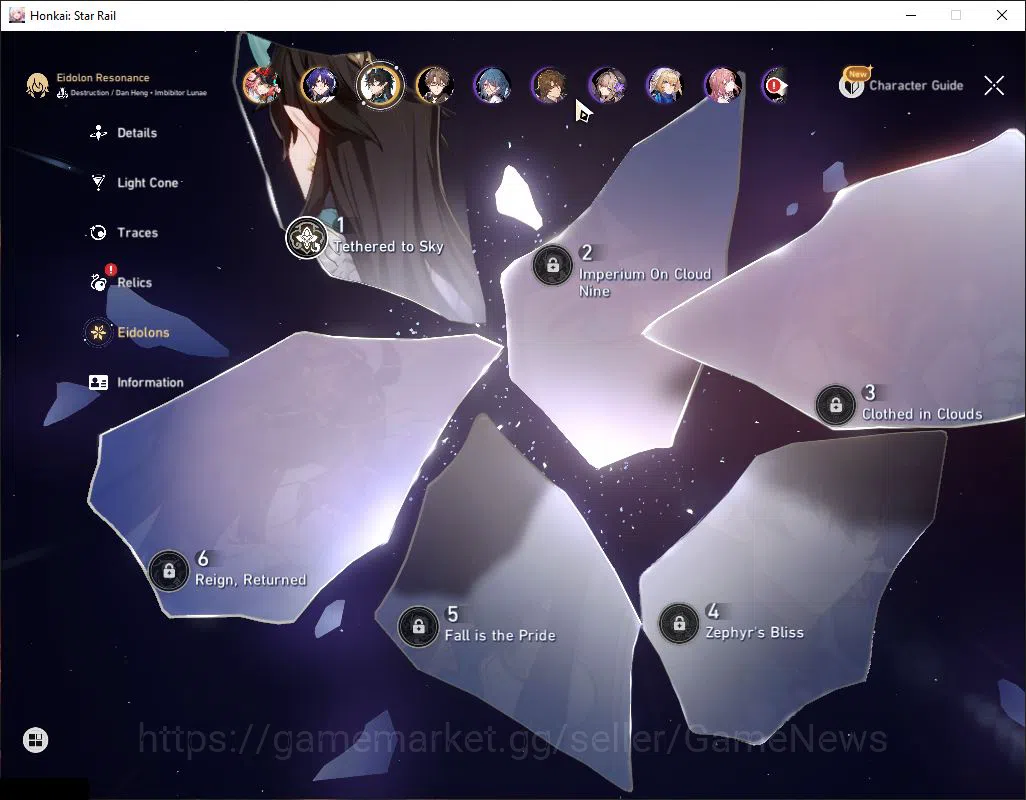The width and height of the screenshot is (1026, 800).
Task: Click the grid icon at bottom left
Action: point(35,740)
